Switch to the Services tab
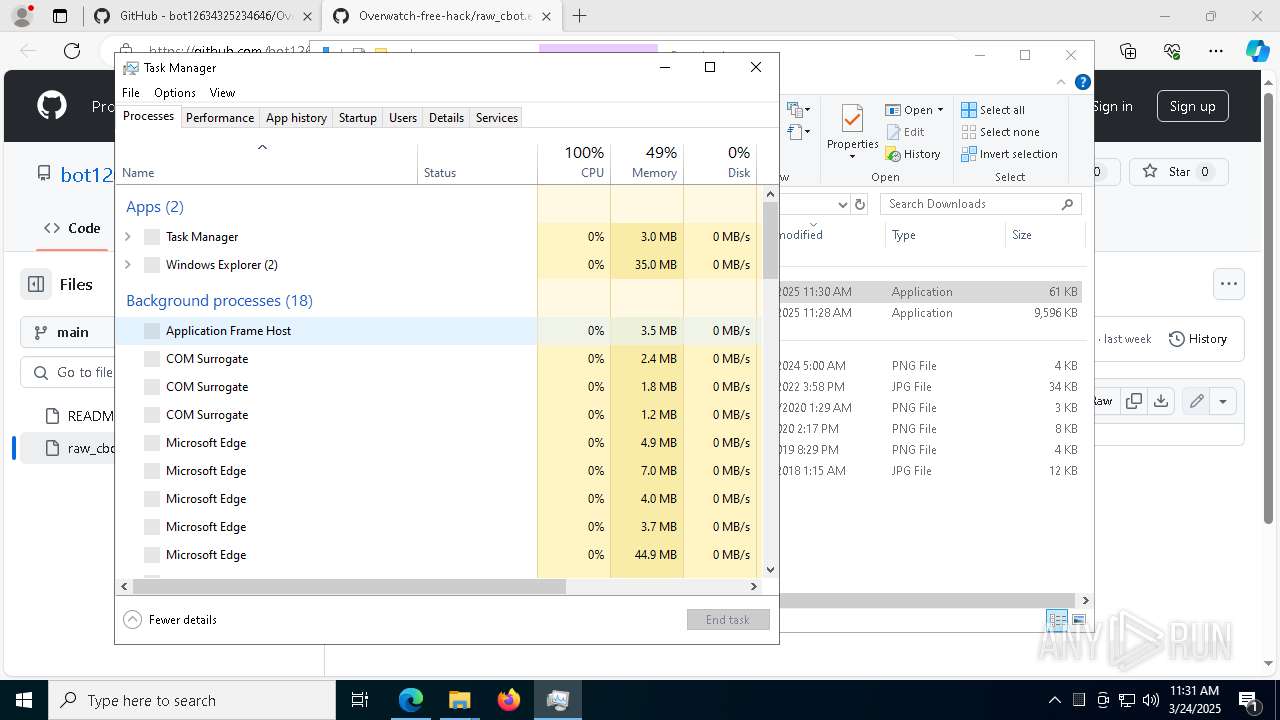1280x720 pixels. pos(497,117)
